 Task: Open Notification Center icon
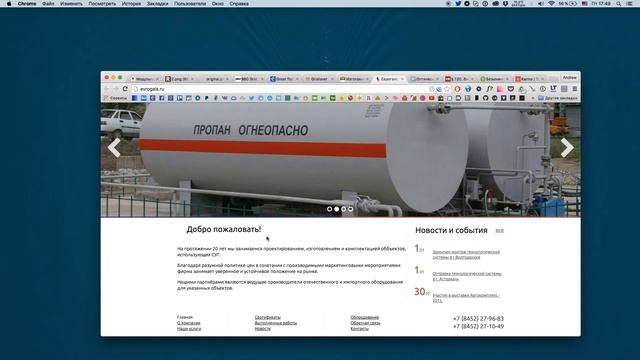629,4
